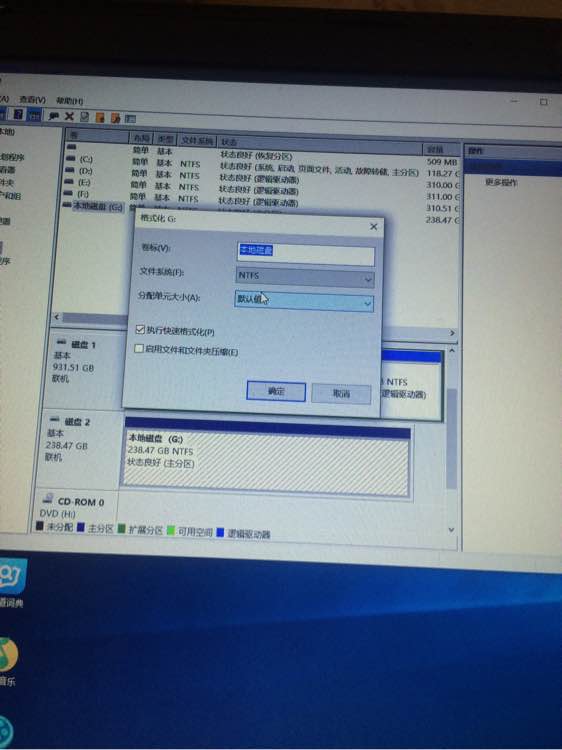Click the first orange folder toolbar icon
The image size is (562, 750).
tap(100, 117)
